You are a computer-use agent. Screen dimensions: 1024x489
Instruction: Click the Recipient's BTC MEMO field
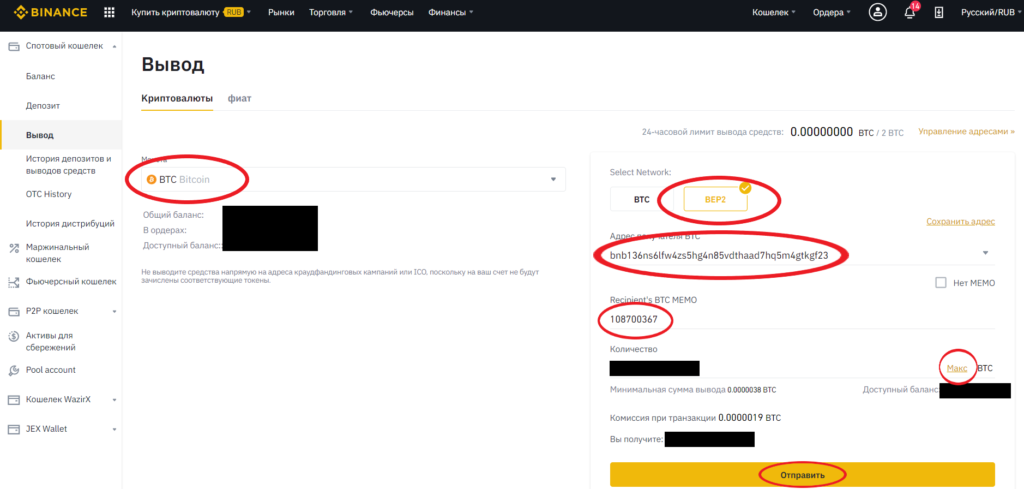[802, 320]
